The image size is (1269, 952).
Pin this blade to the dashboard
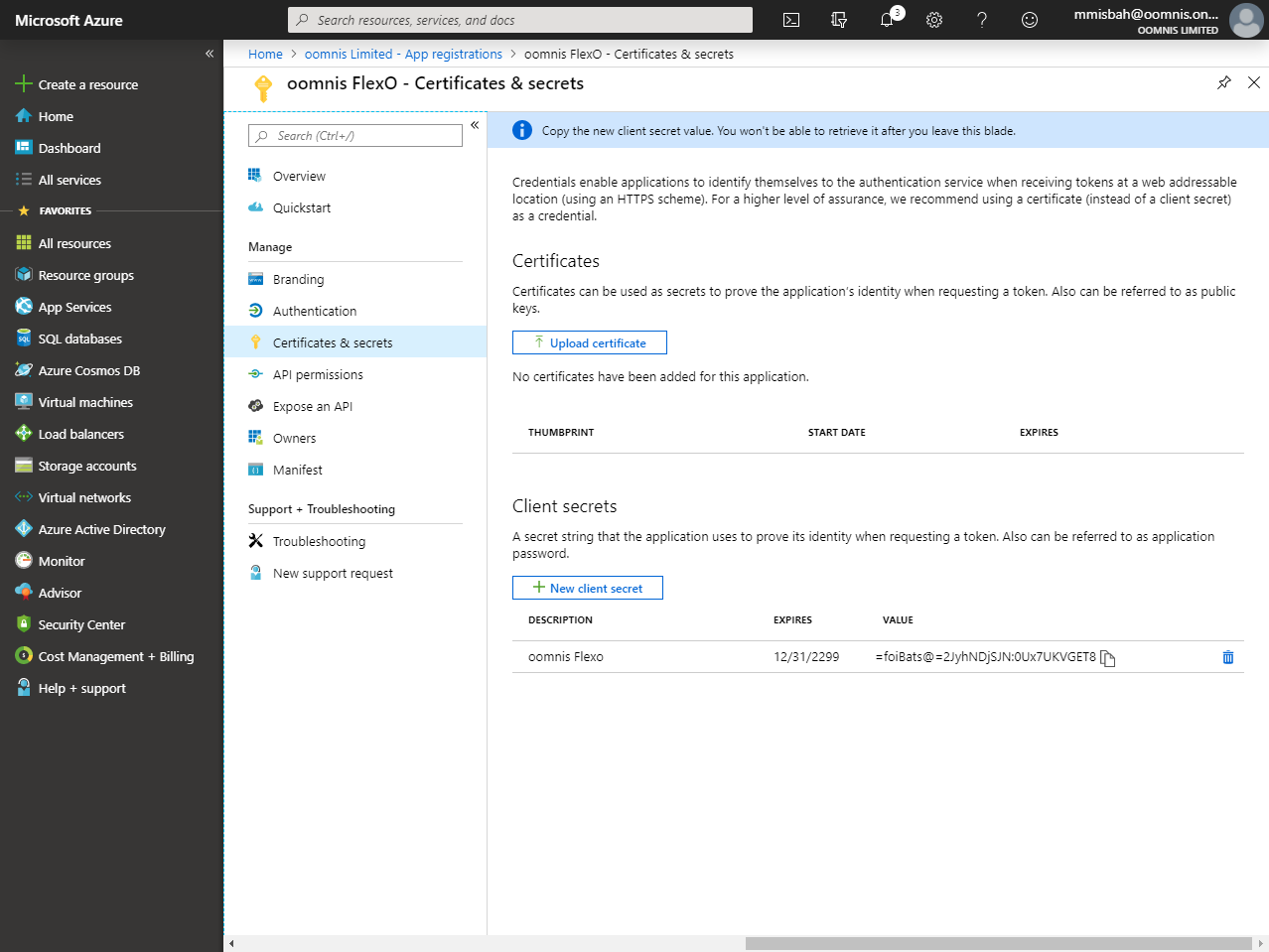click(1223, 83)
